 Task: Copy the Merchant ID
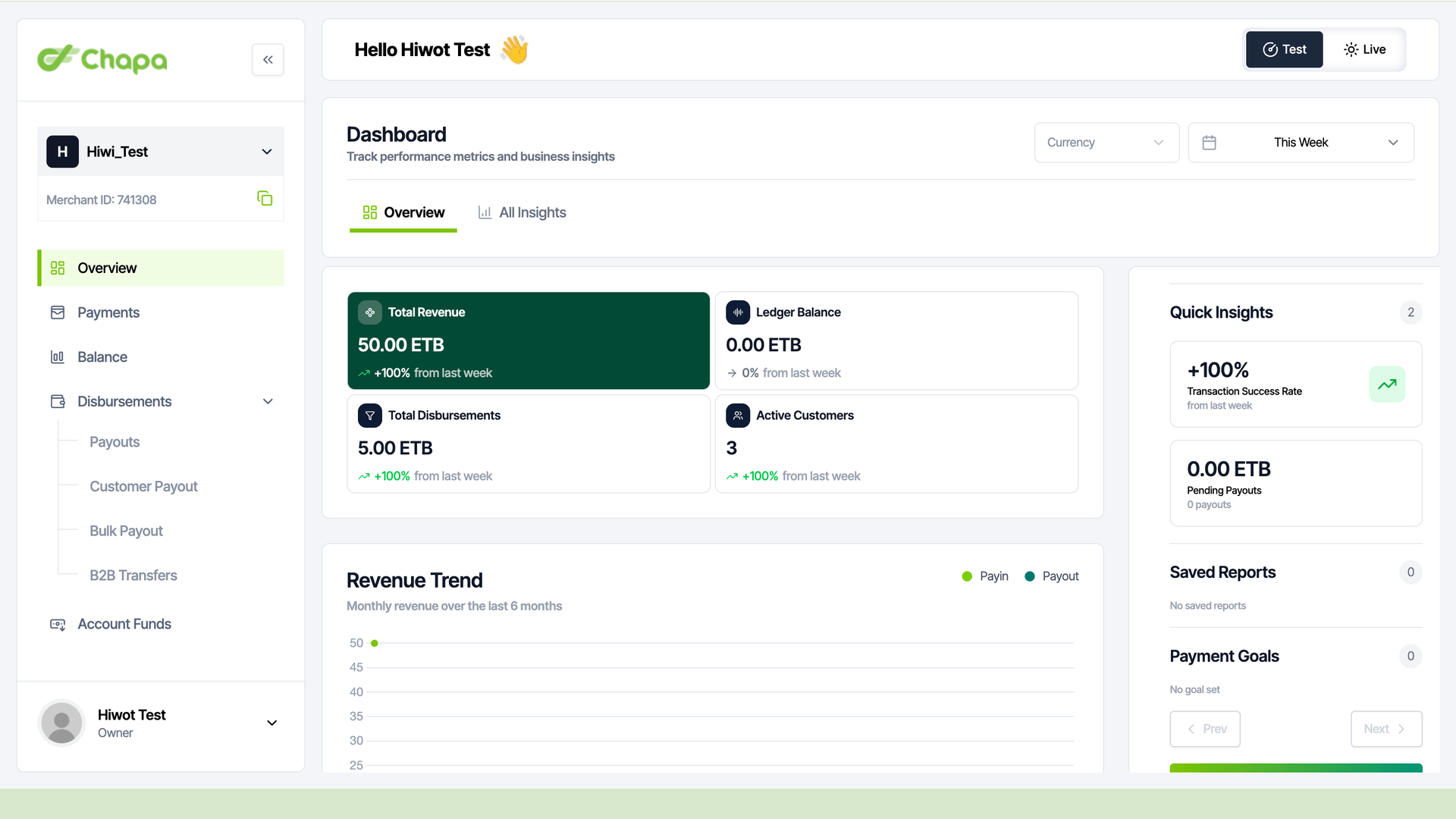point(265,199)
